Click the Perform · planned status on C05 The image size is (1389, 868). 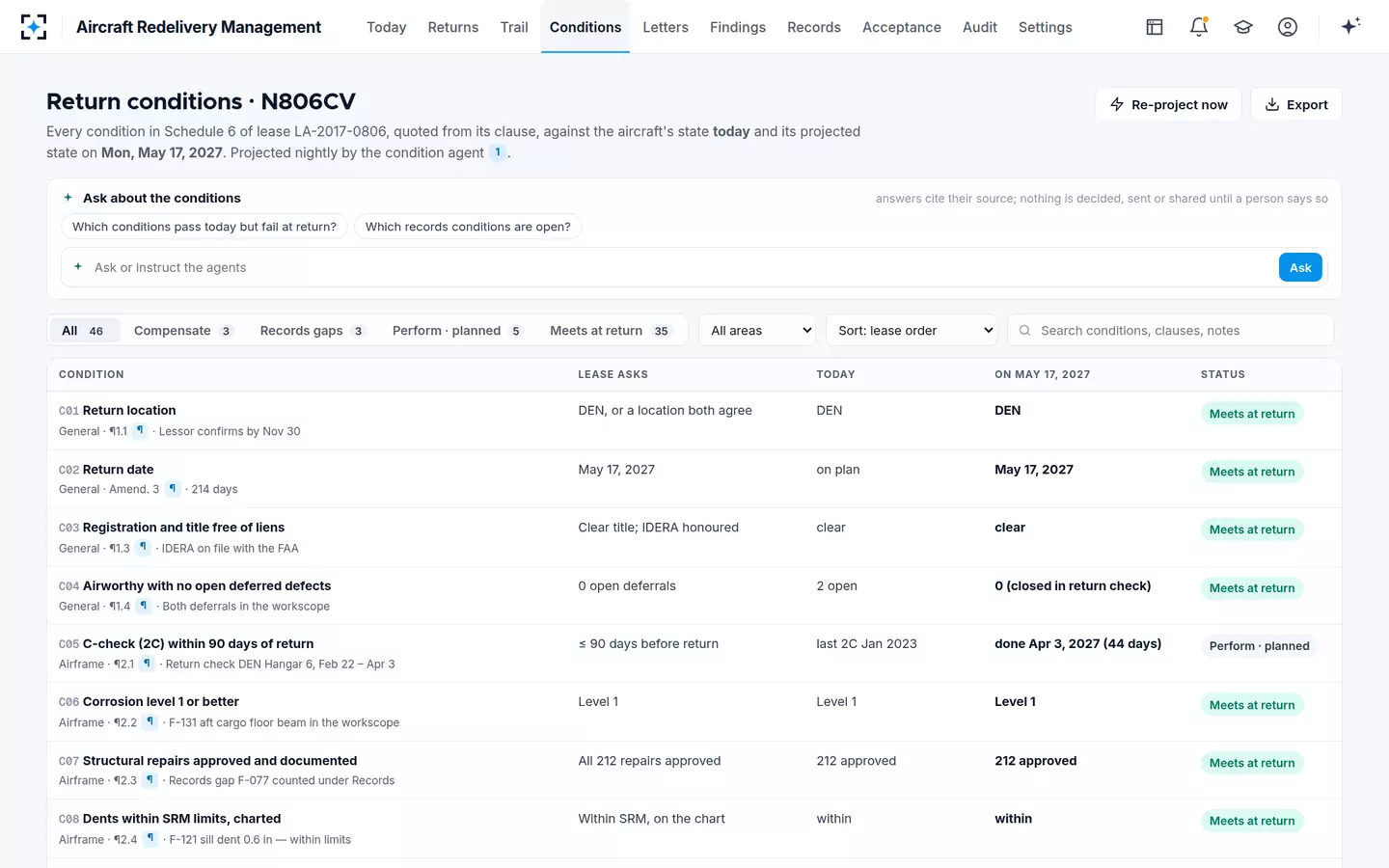[1260, 646]
